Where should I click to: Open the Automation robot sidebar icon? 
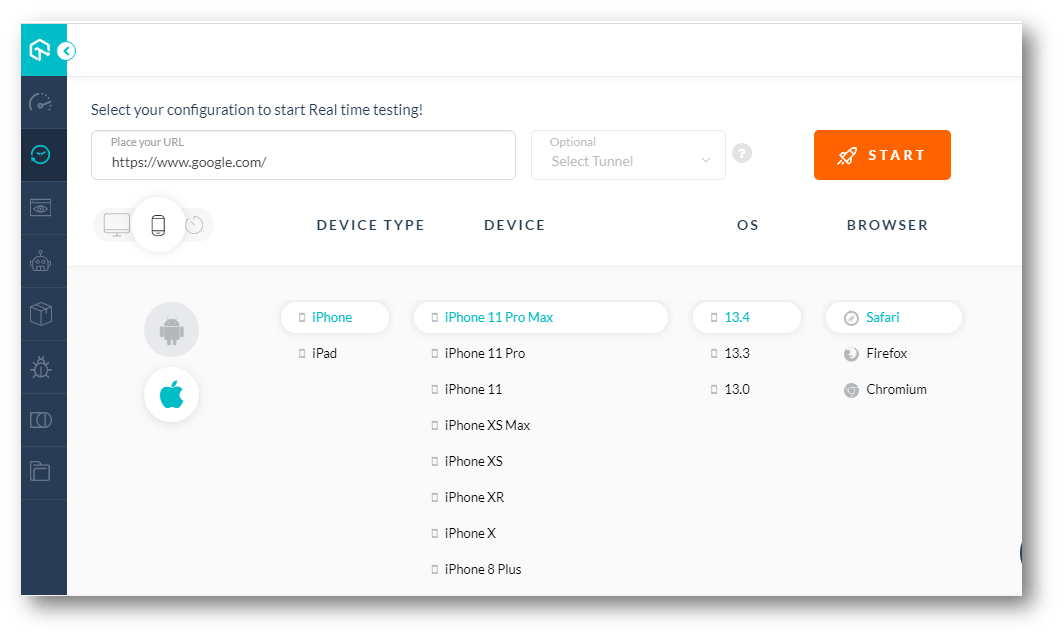coord(43,260)
